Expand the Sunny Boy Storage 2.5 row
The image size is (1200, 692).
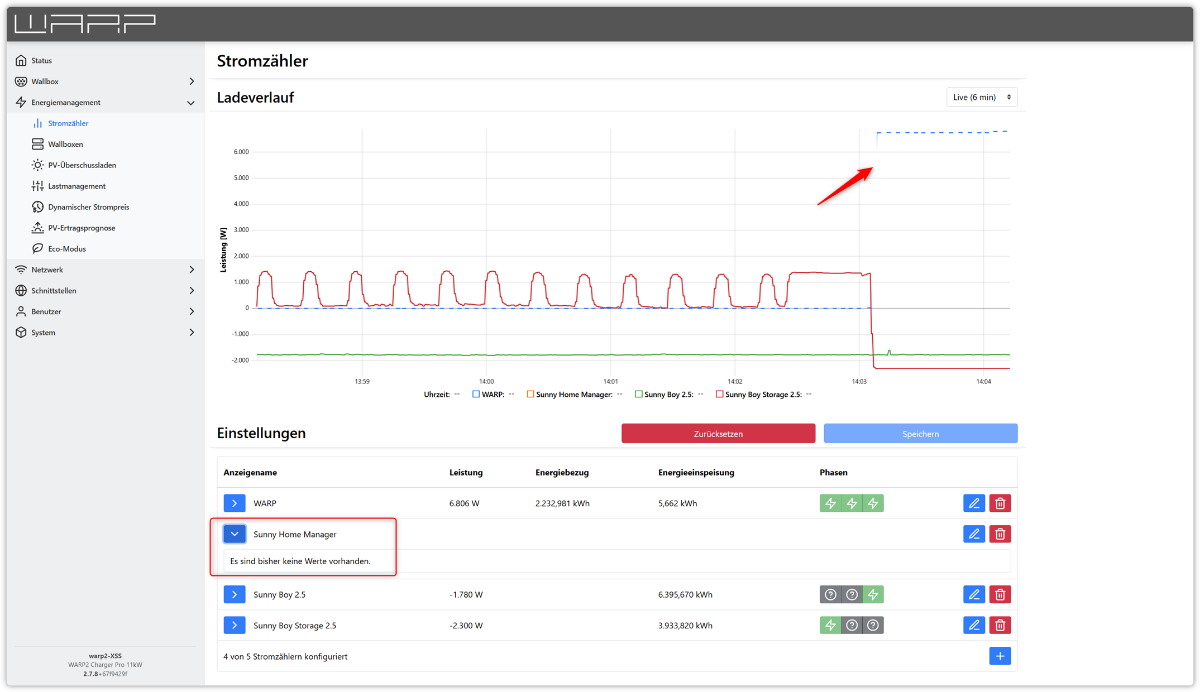(233, 625)
